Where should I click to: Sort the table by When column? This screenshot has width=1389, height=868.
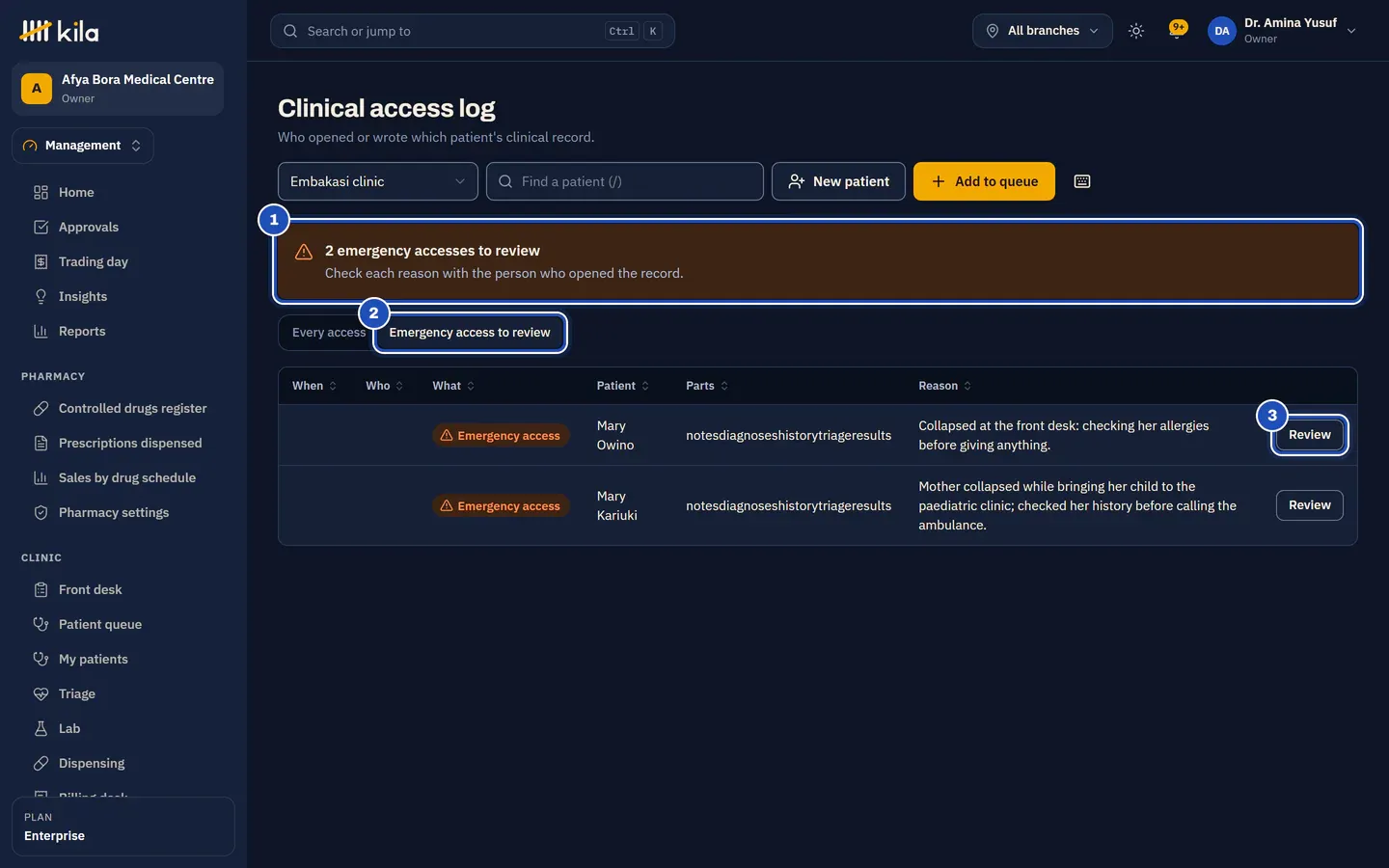tap(314, 386)
